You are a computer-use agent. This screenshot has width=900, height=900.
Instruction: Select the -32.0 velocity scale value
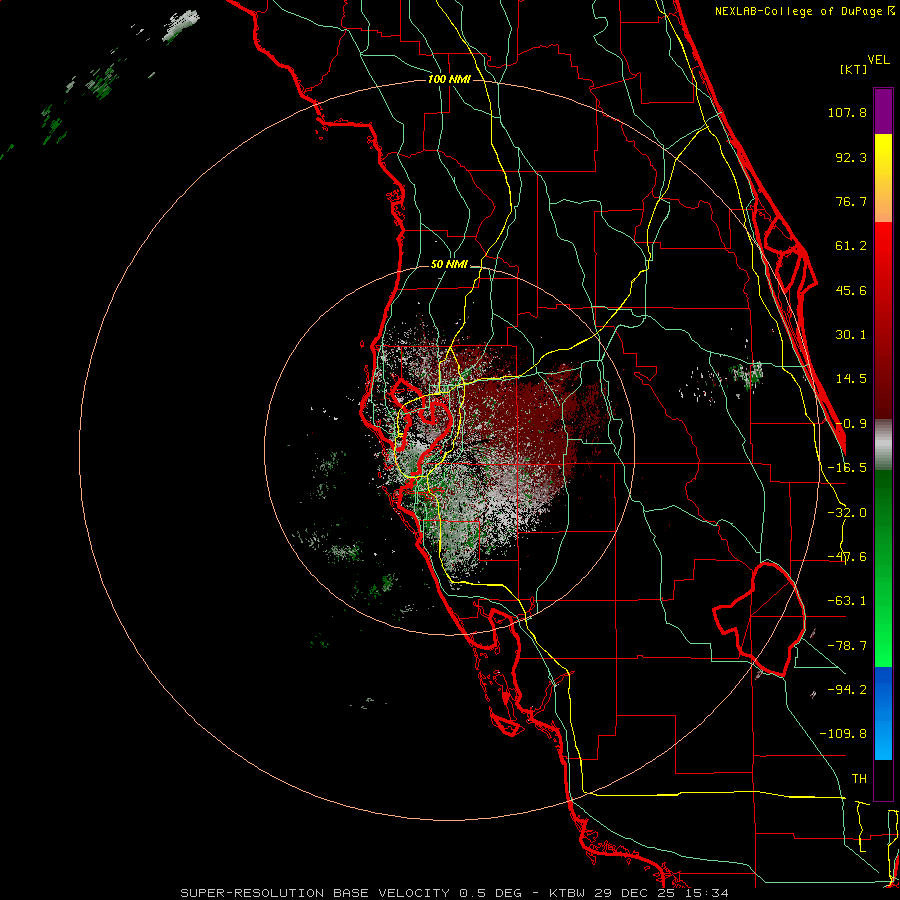pos(847,513)
